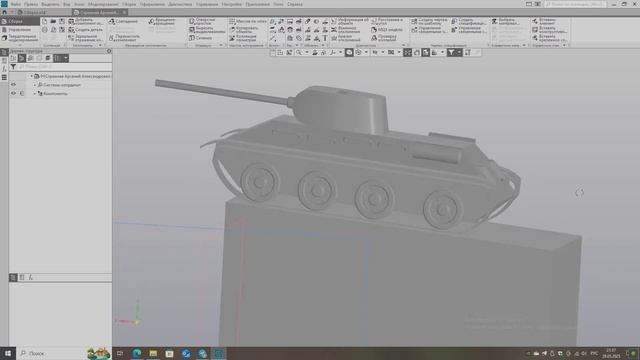Click the text T tool icon

click(x=325, y=38)
